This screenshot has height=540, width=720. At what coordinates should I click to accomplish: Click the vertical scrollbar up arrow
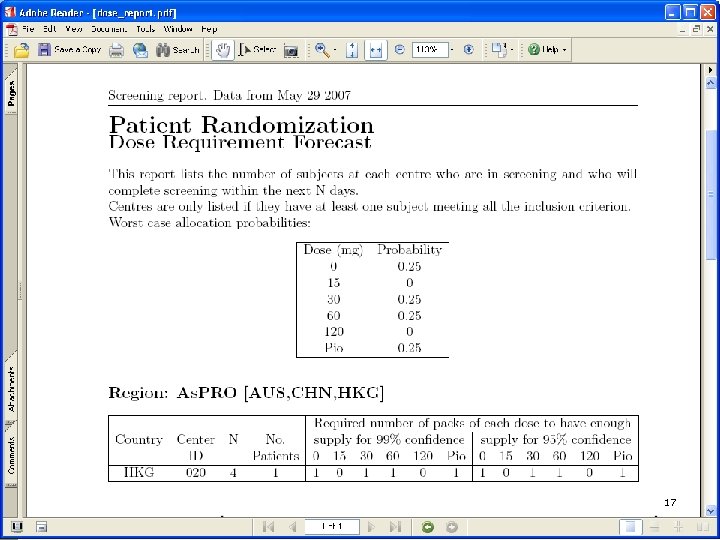[x=710, y=83]
